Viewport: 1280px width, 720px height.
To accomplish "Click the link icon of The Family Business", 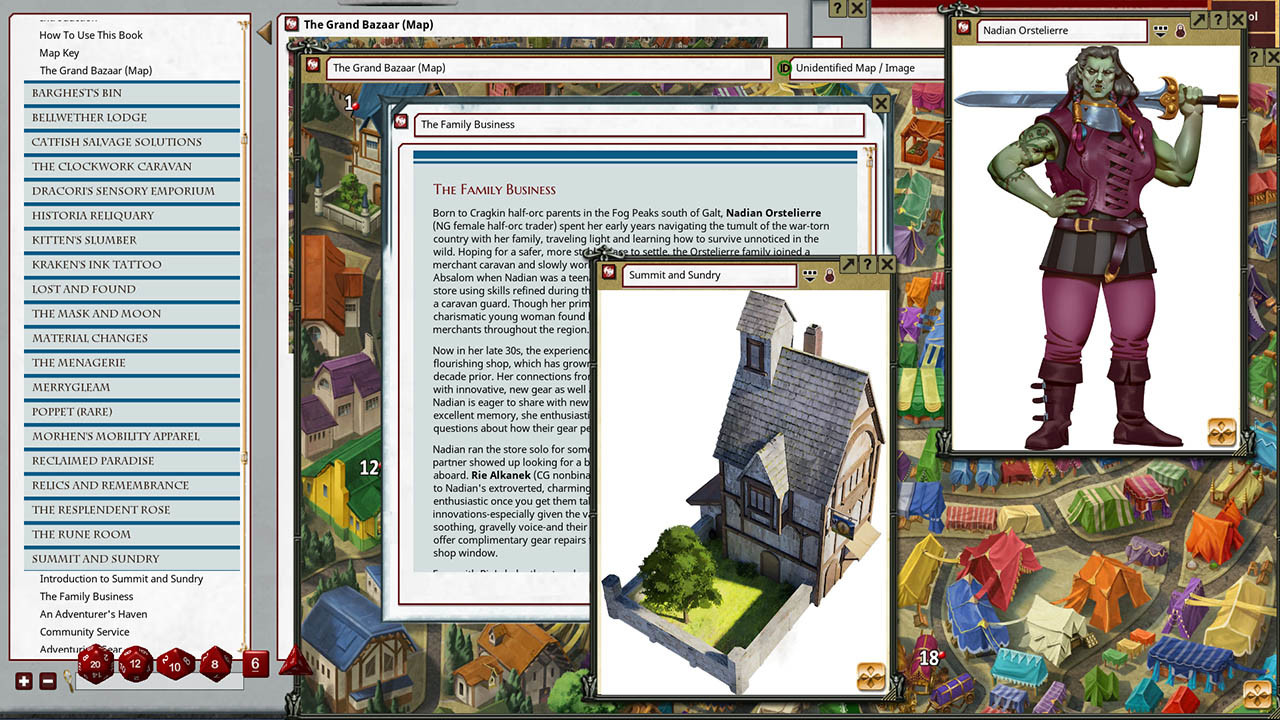I will pyautogui.click(x=401, y=124).
